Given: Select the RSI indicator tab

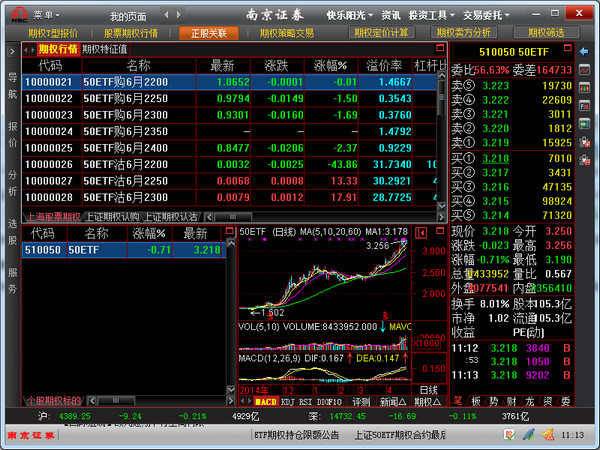Looking at the screenshot, I should [305, 401].
